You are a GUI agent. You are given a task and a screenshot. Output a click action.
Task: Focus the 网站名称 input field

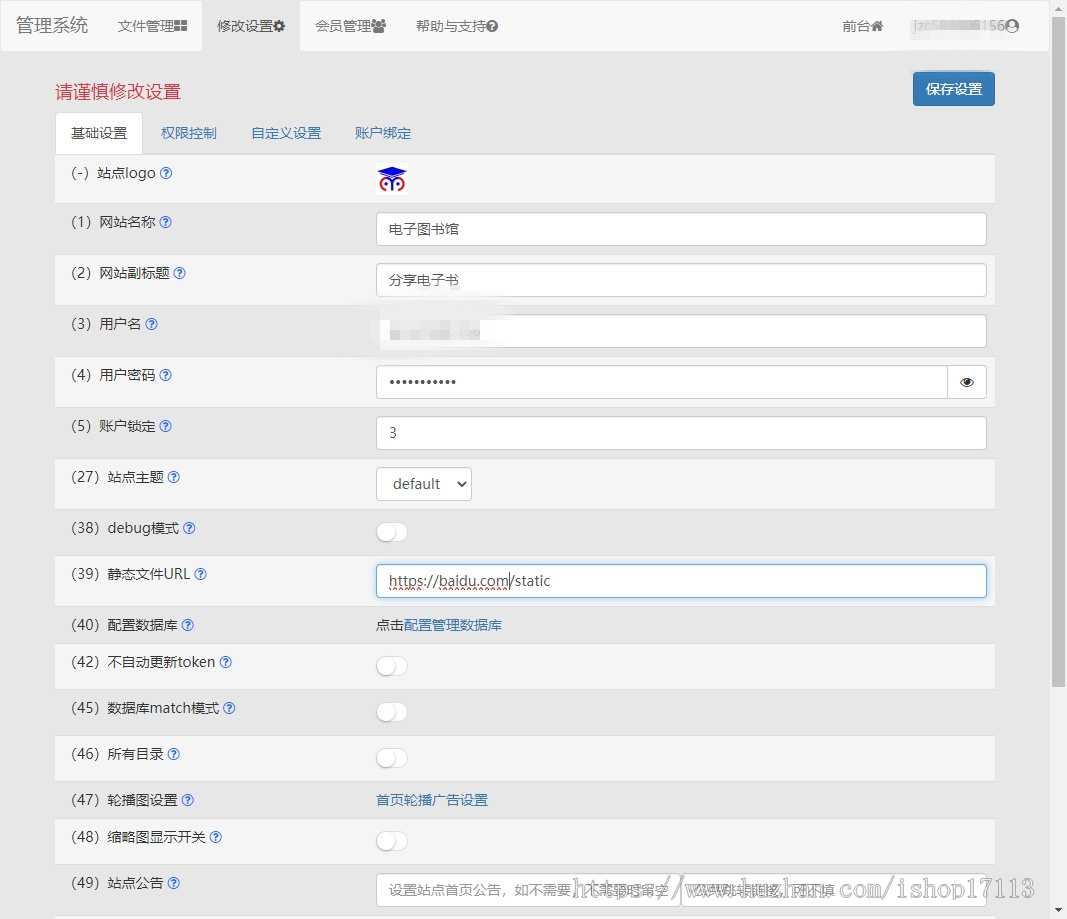point(681,229)
